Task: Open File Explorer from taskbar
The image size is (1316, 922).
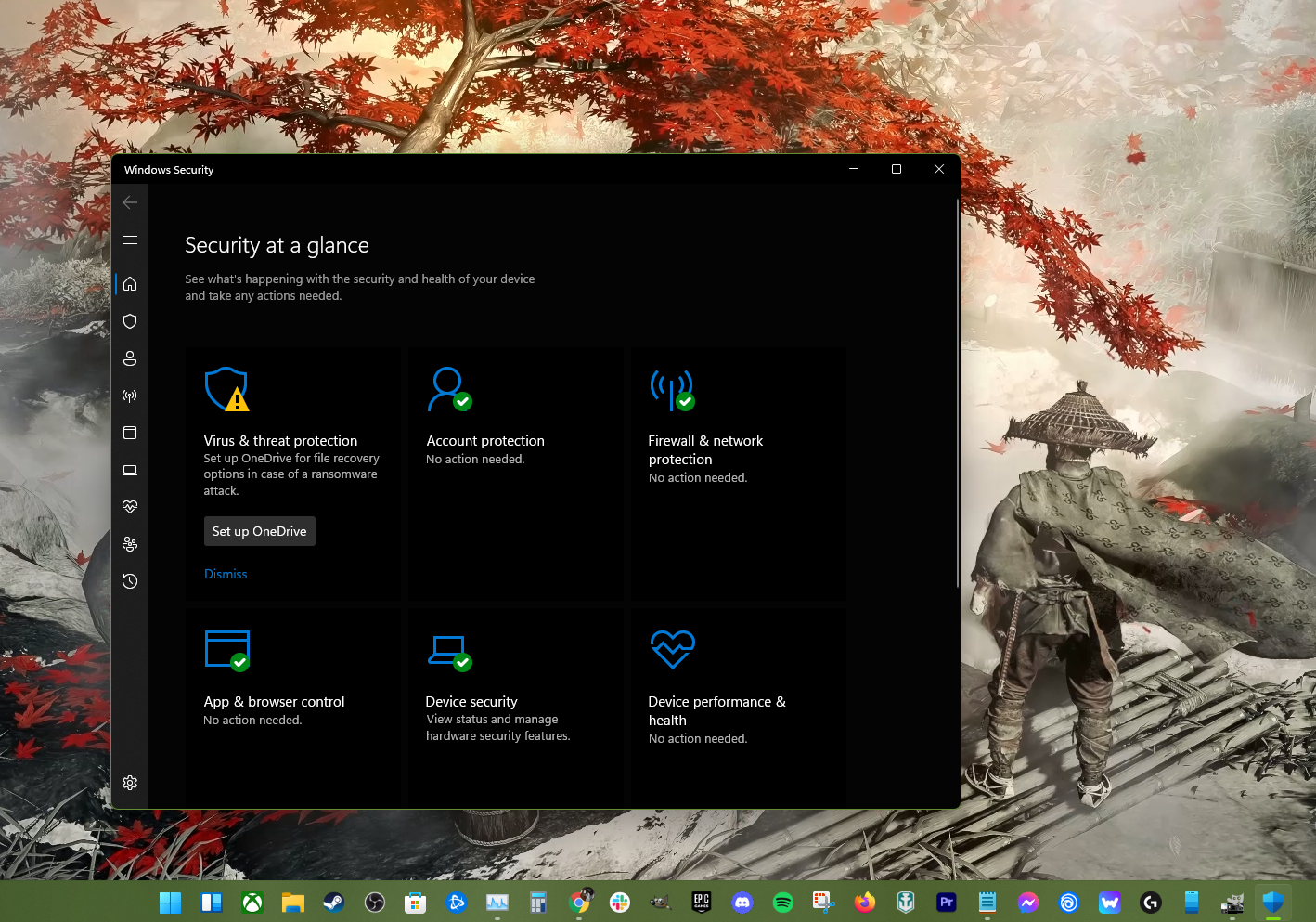Action: point(293,902)
